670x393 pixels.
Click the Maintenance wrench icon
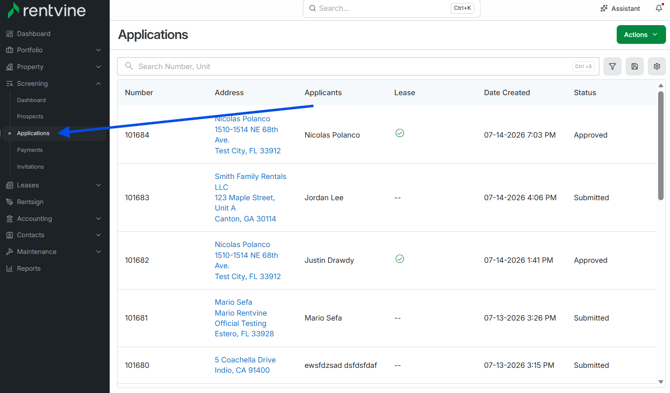click(x=9, y=252)
